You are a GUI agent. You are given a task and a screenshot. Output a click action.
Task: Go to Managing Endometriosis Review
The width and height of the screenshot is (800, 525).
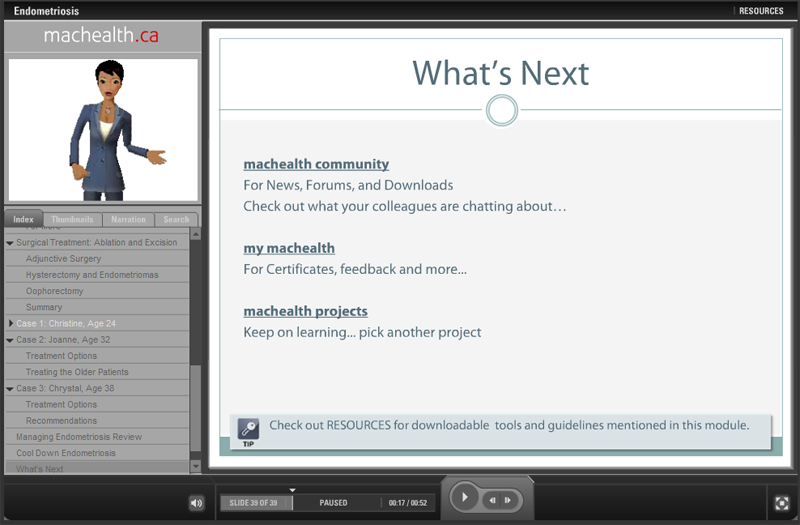coord(97,437)
